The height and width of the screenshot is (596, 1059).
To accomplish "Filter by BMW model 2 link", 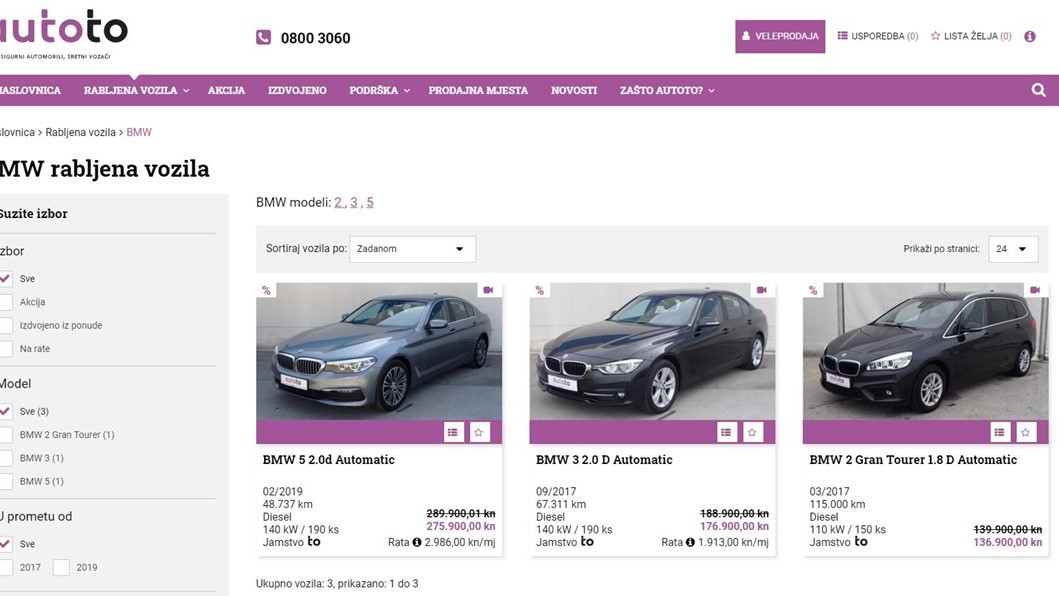I will (338, 202).
